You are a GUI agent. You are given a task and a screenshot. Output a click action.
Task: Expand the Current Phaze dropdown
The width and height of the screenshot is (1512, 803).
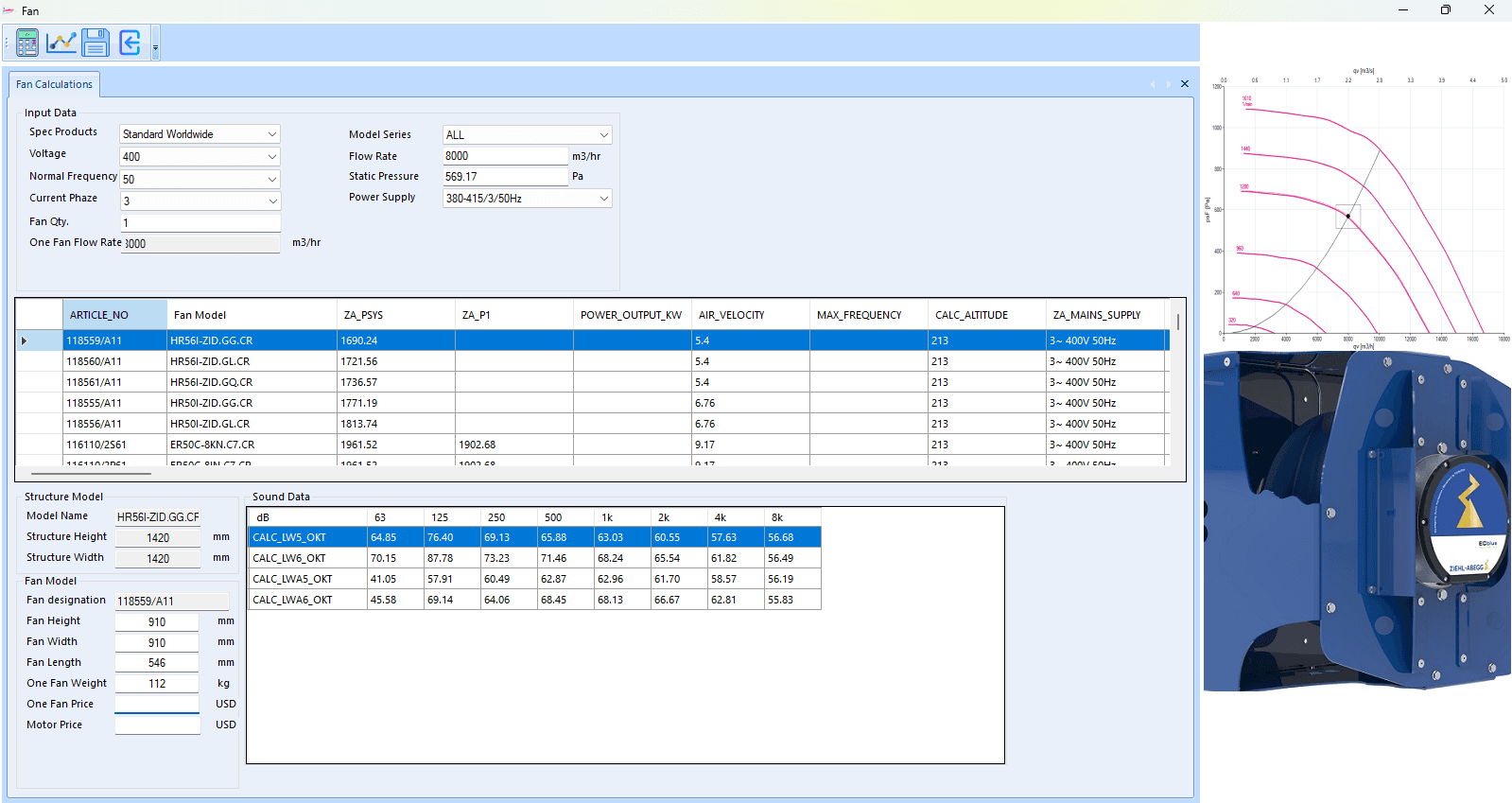tap(272, 201)
